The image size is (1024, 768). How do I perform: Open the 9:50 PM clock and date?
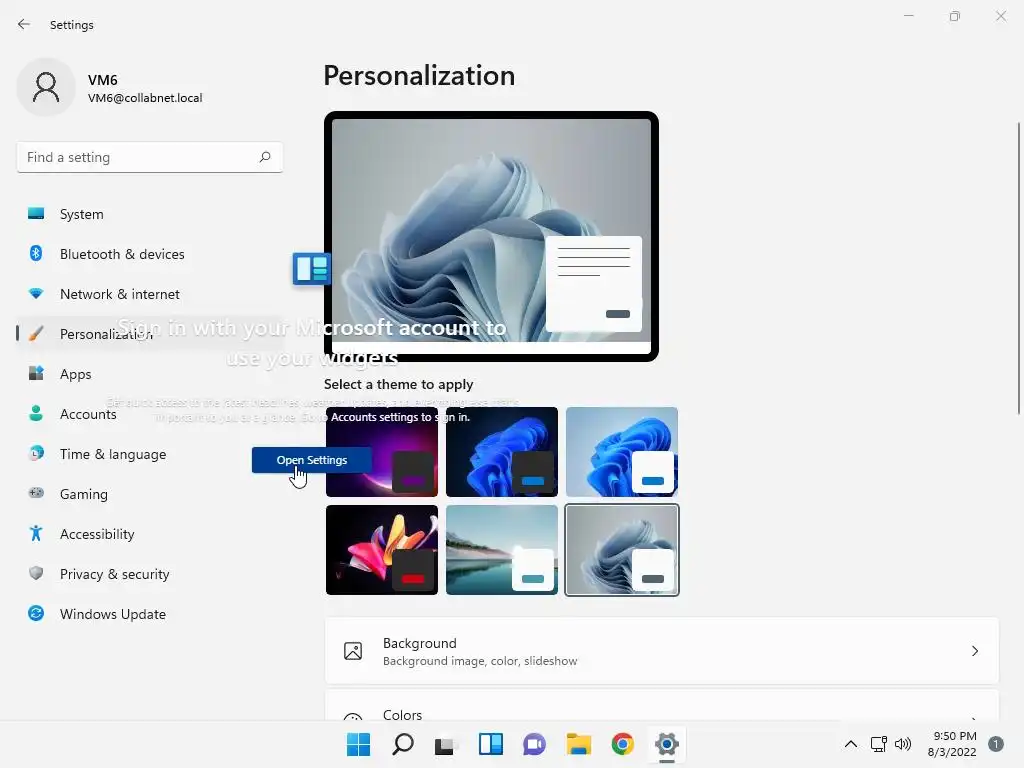952,744
